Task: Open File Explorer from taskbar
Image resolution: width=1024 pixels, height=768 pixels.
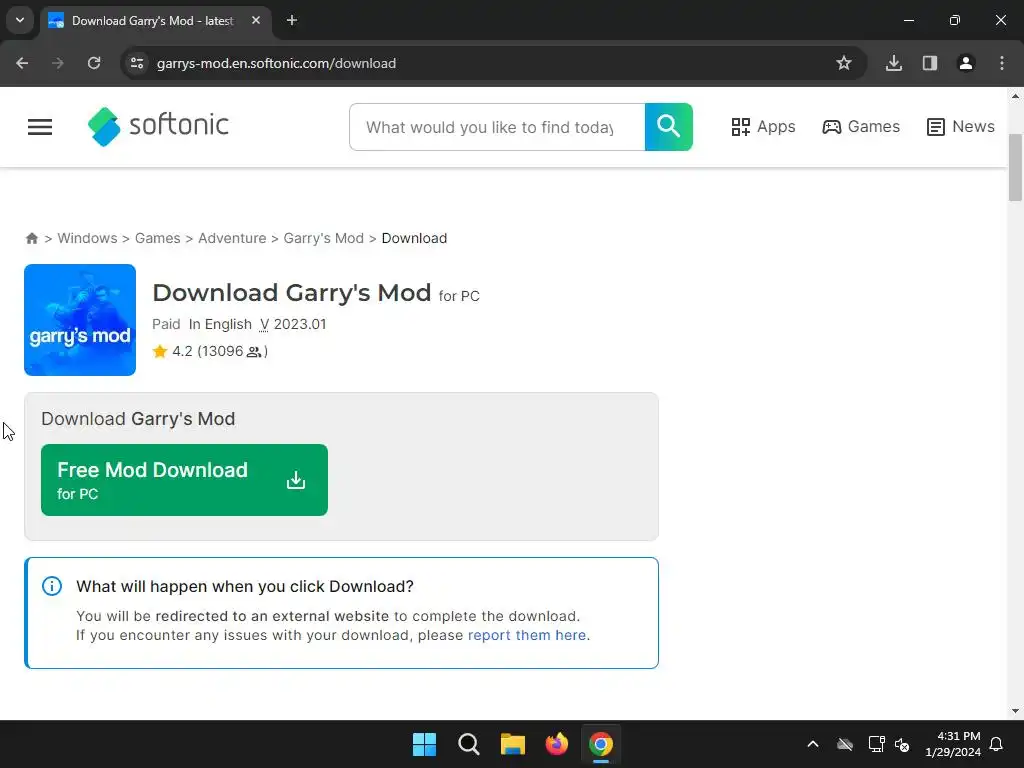Action: 513,744
